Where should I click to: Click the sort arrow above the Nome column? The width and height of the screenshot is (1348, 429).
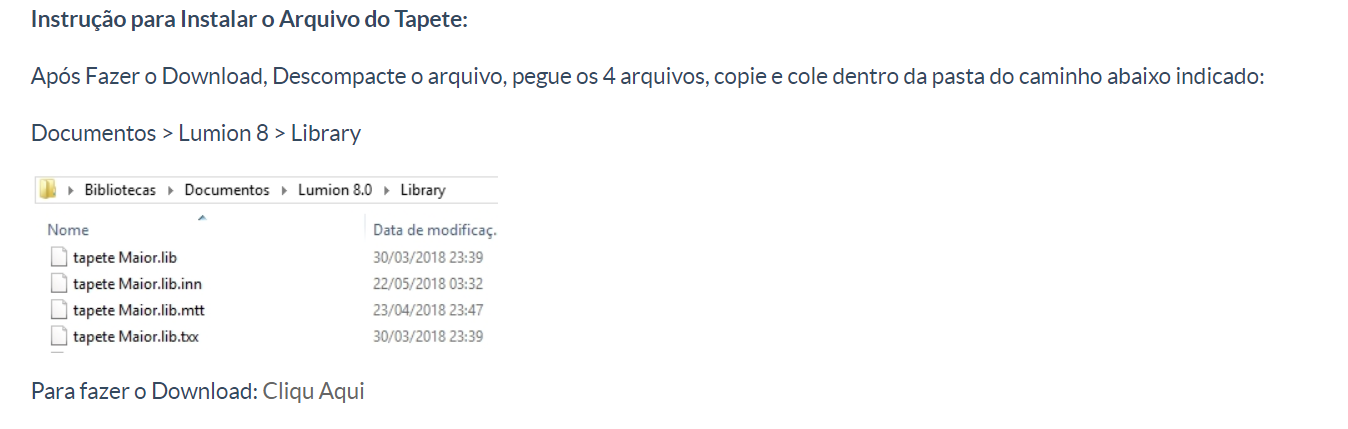pos(202,217)
